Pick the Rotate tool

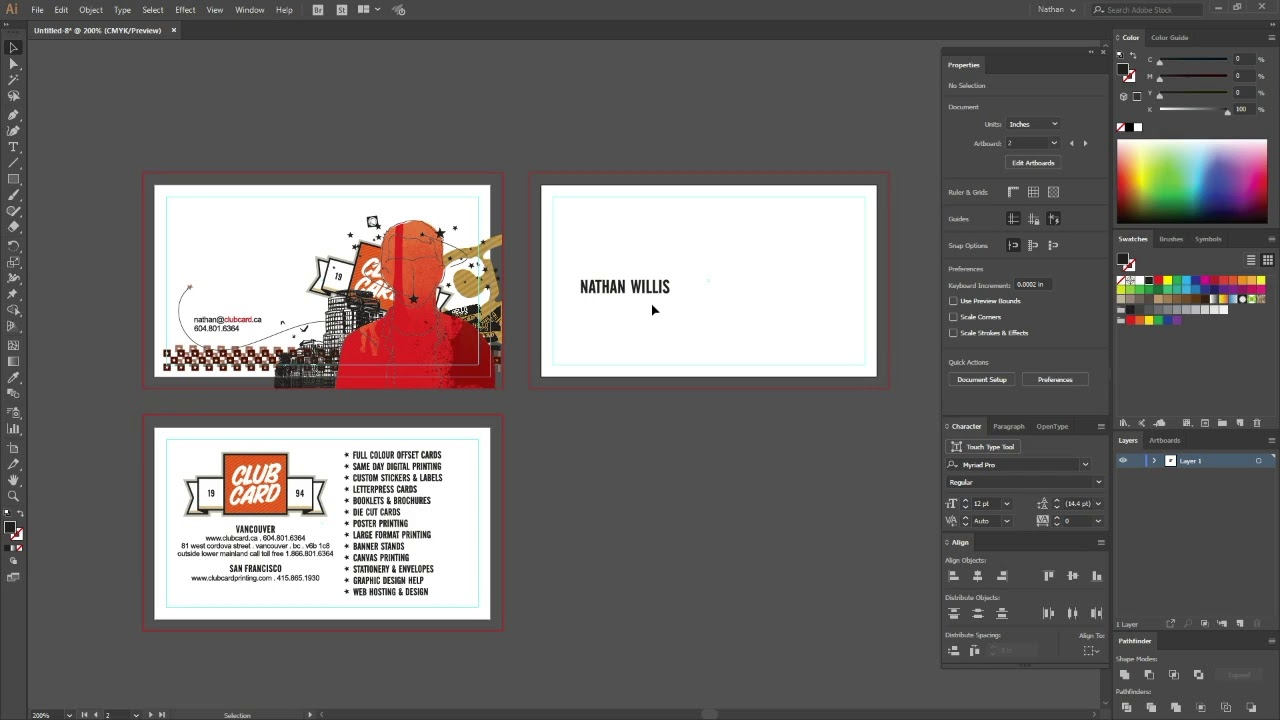point(14,246)
